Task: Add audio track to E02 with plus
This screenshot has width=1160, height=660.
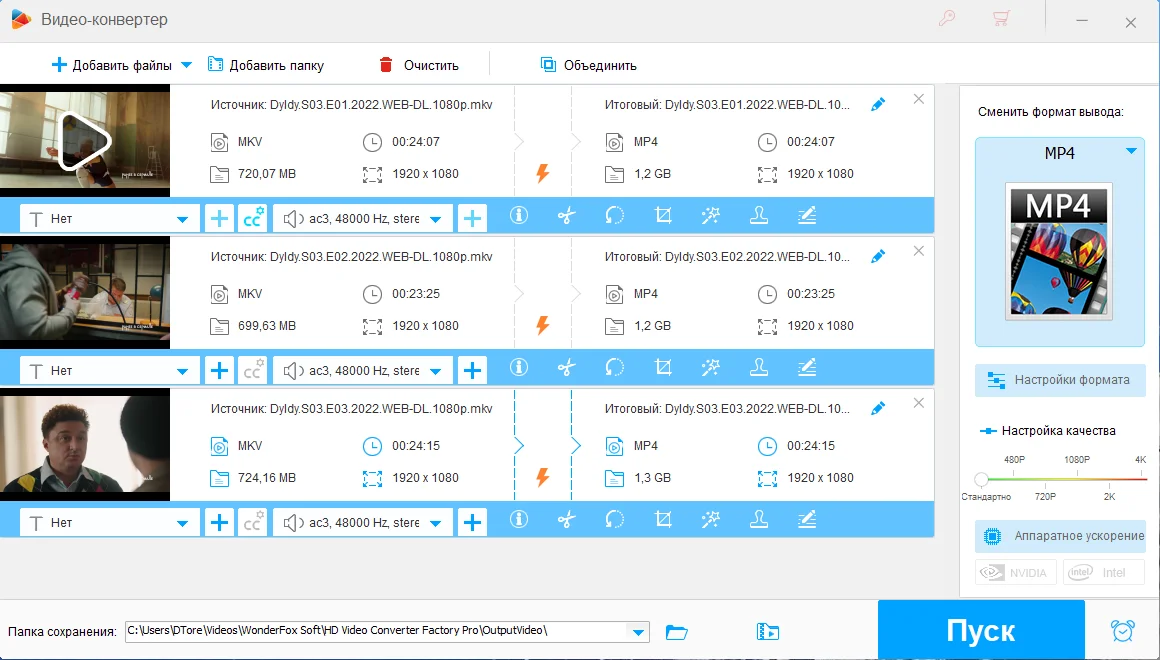Action: click(473, 371)
